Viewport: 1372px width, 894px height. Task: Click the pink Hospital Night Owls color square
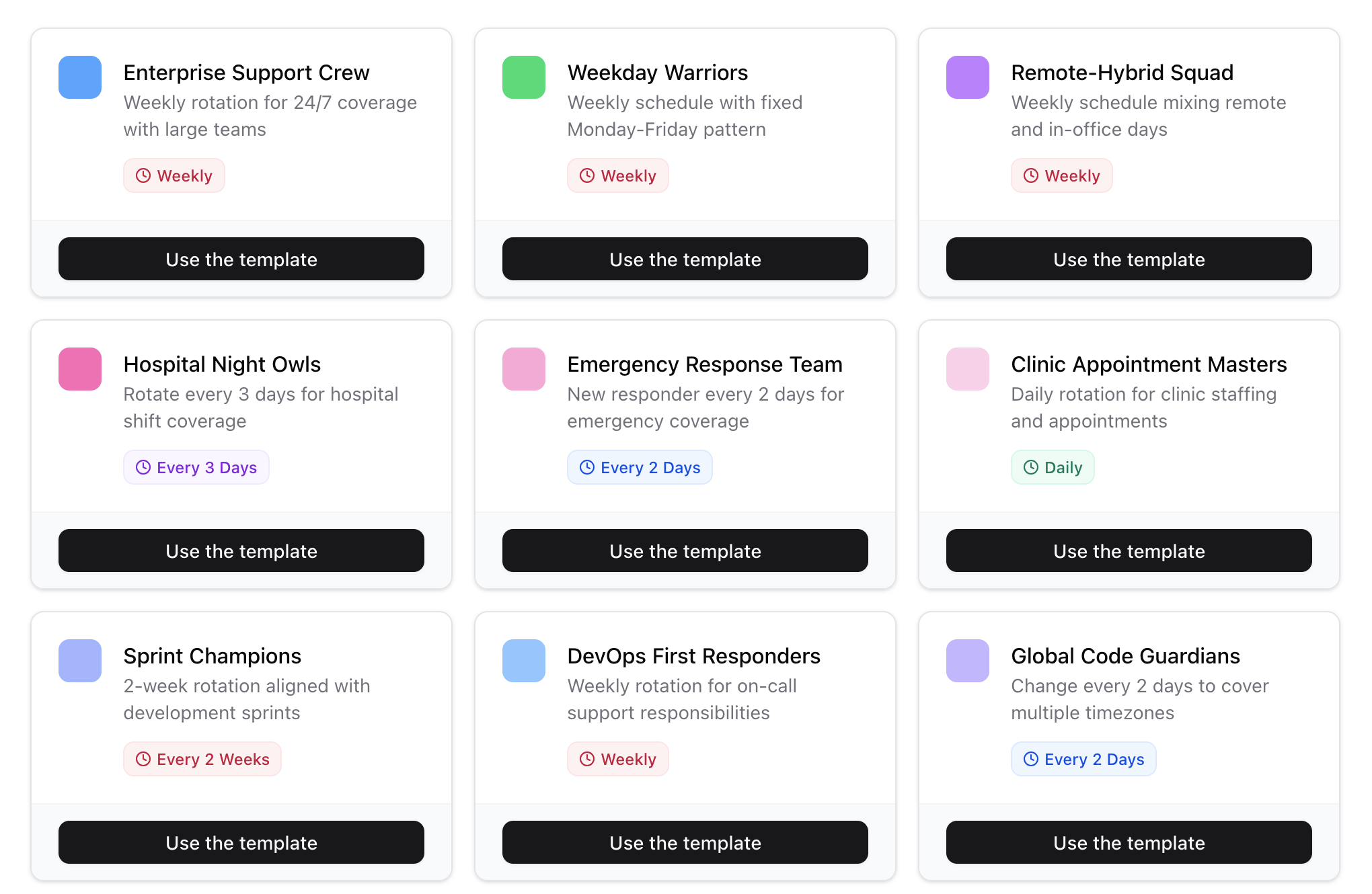click(80, 369)
